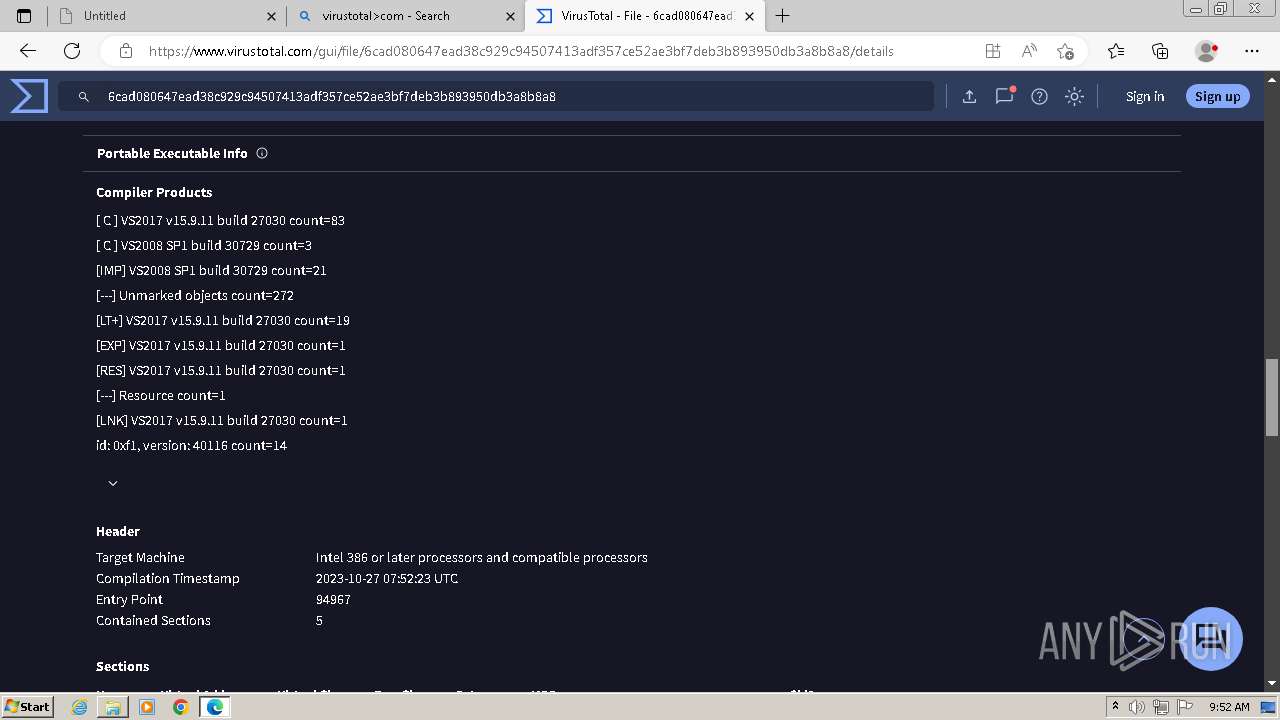Click the VirusTotal logo icon
The width and height of the screenshot is (1280, 720).
pos(29,96)
